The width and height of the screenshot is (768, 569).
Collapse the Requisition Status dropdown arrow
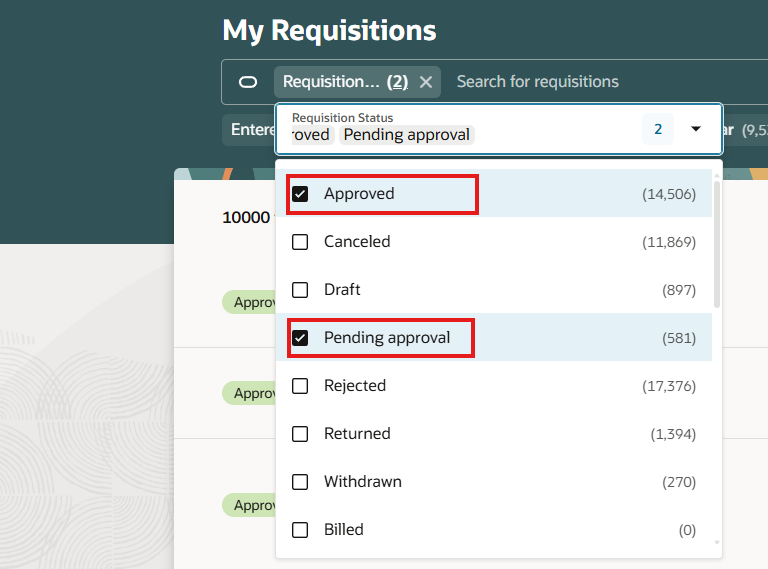click(x=696, y=129)
